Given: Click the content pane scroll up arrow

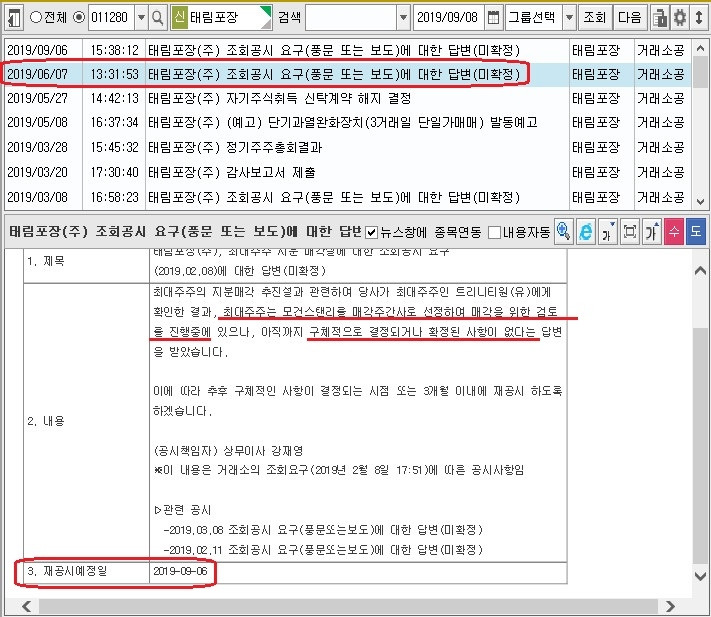Looking at the screenshot, I should coord(701,271).
